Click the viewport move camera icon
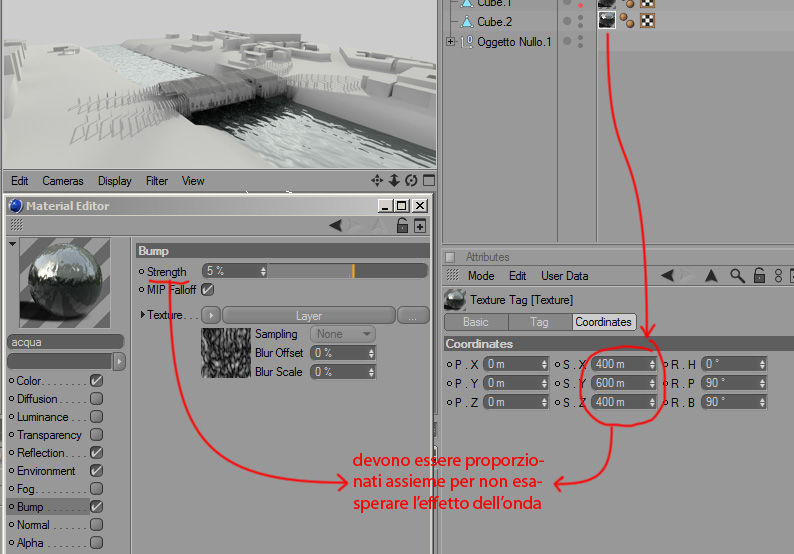This screenshot has height=554, width=794. [377, 181]
